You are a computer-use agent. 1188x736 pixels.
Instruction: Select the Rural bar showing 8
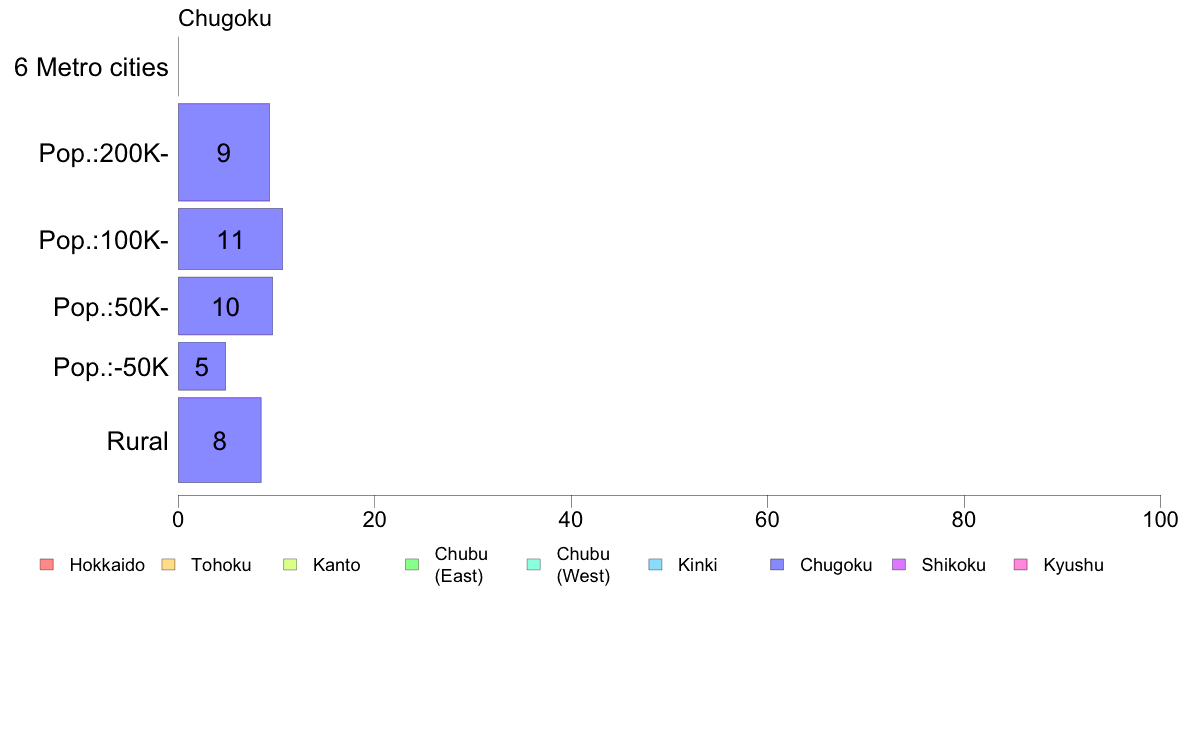click(220, 440)
